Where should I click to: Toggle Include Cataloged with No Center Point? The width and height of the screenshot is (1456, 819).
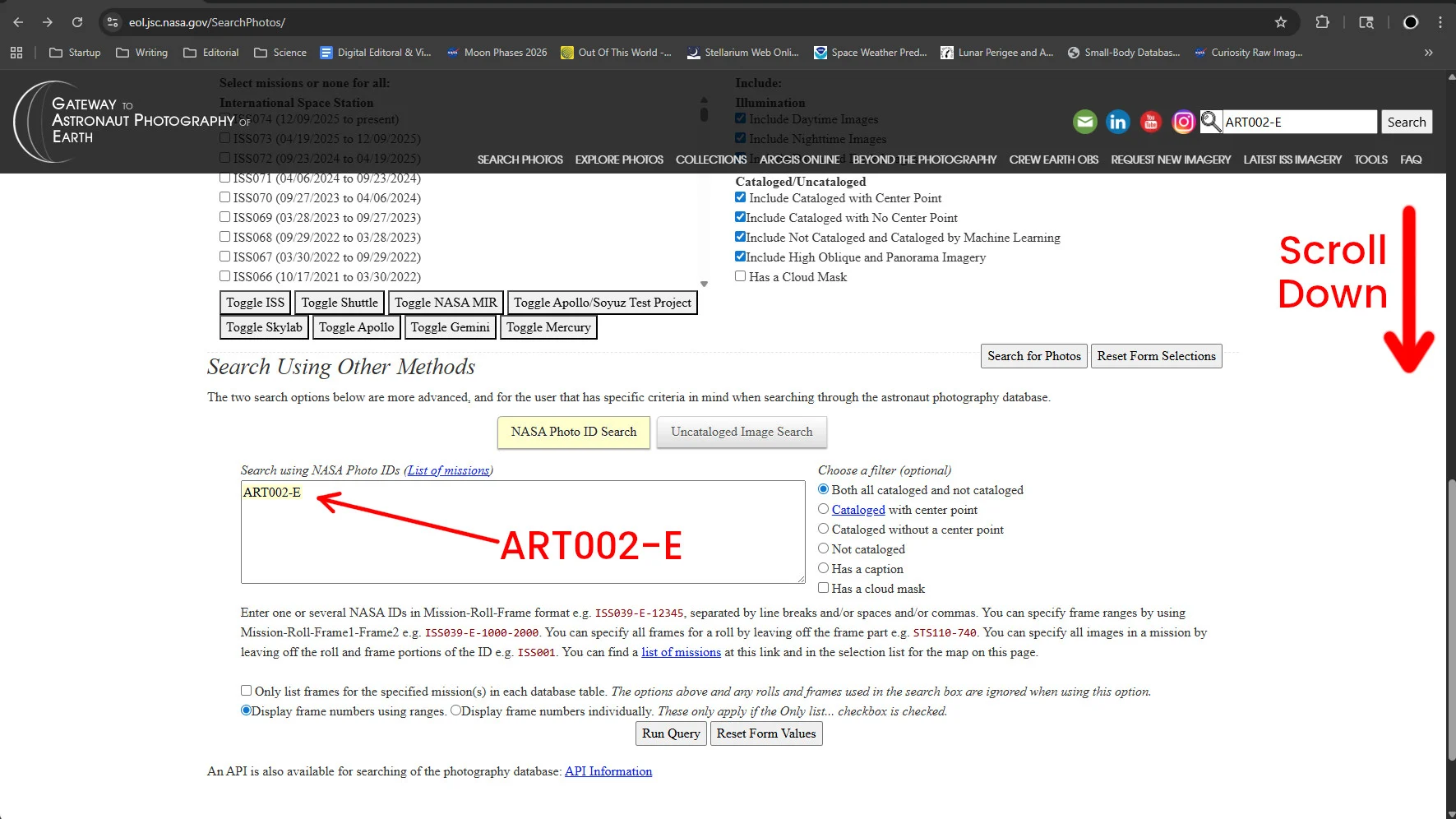click(x=740, y=217)
